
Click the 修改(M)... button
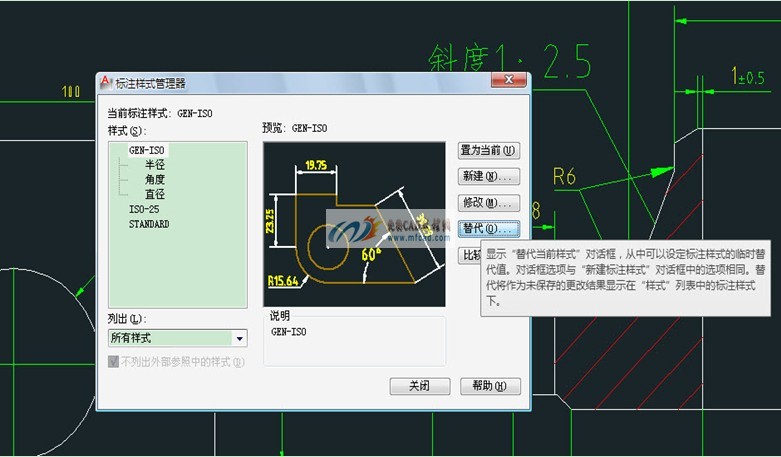pos(489,203)
